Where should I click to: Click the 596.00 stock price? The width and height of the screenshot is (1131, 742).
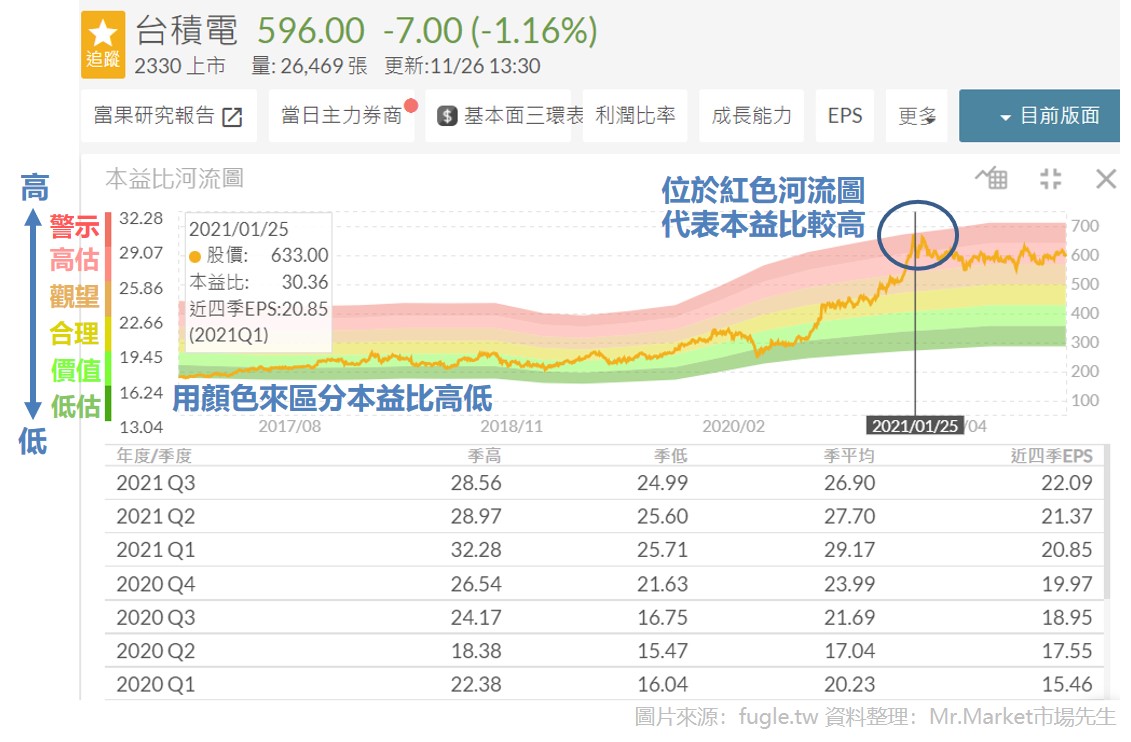point(311,31)
